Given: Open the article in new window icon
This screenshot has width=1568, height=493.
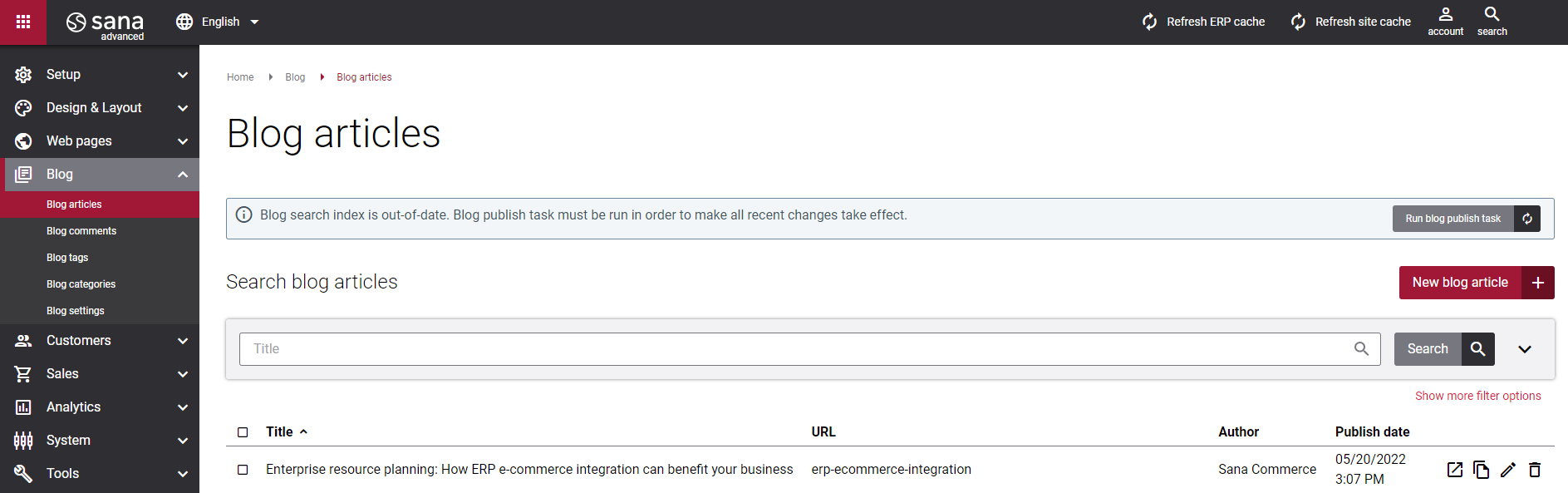Looking at the screenshot, I should point(1455,470).
